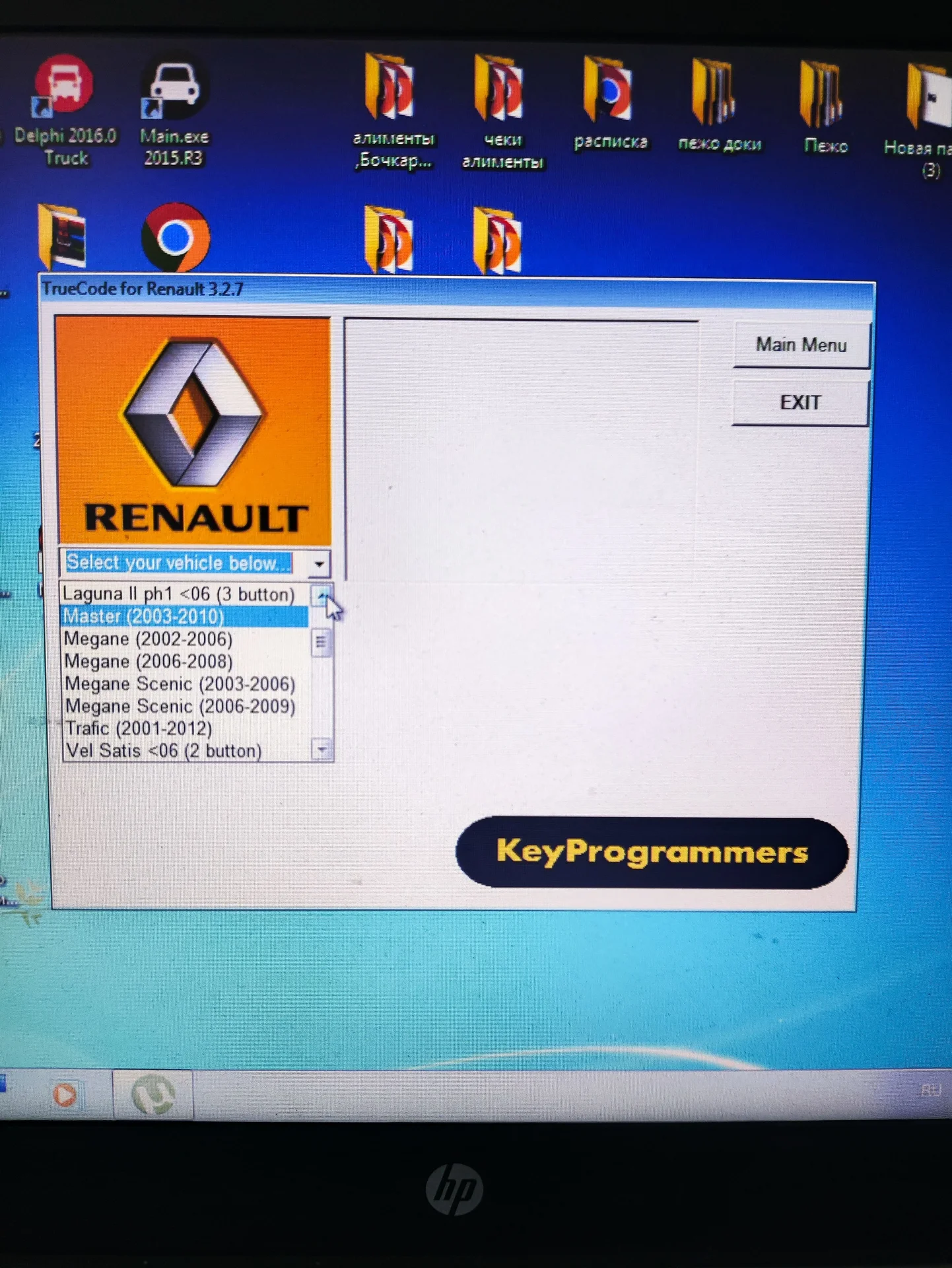
Task: Click the vehicle list scroll-down arrow
Action: [x=322, y=750]
